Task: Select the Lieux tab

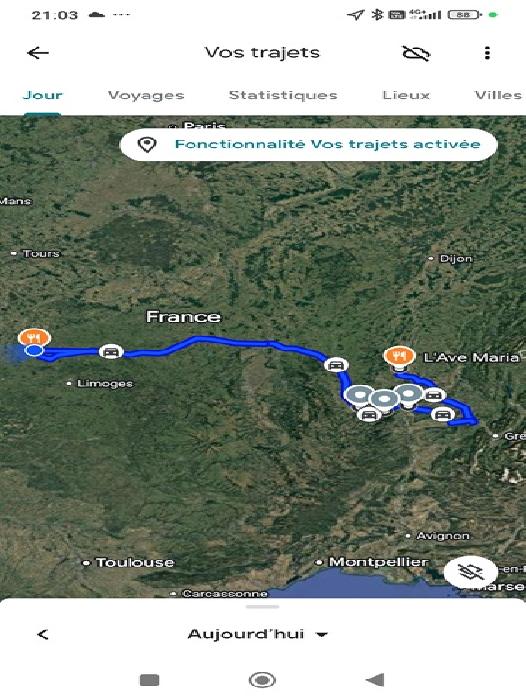Action: (406, 95)
